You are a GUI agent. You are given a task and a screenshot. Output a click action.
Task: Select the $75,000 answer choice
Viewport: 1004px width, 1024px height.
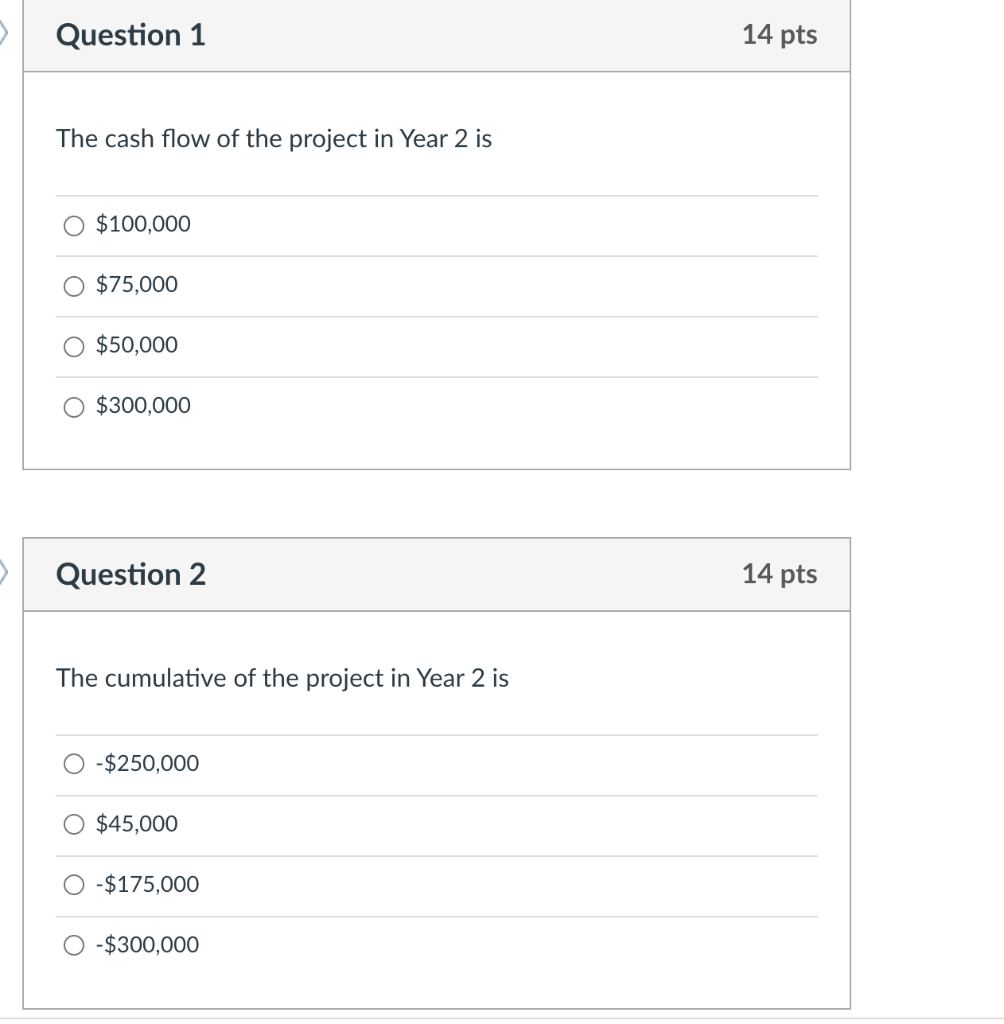click(72, 286)
